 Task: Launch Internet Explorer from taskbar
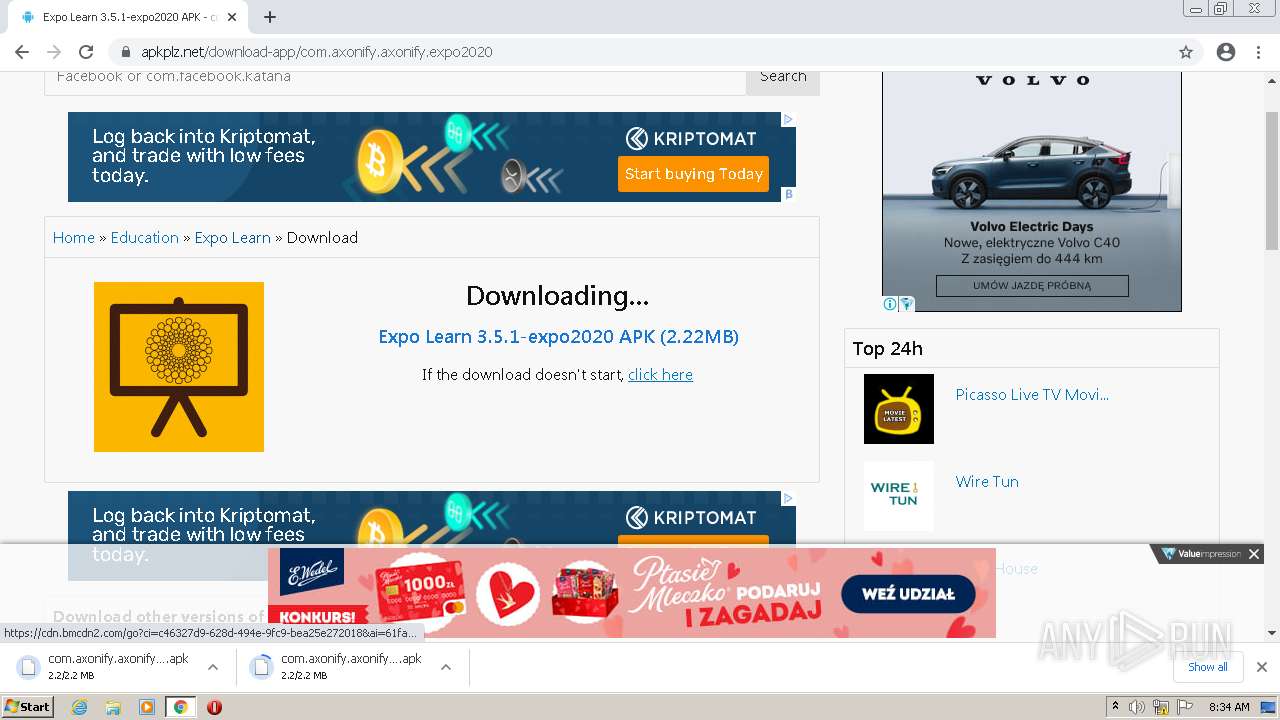(80, 707)
